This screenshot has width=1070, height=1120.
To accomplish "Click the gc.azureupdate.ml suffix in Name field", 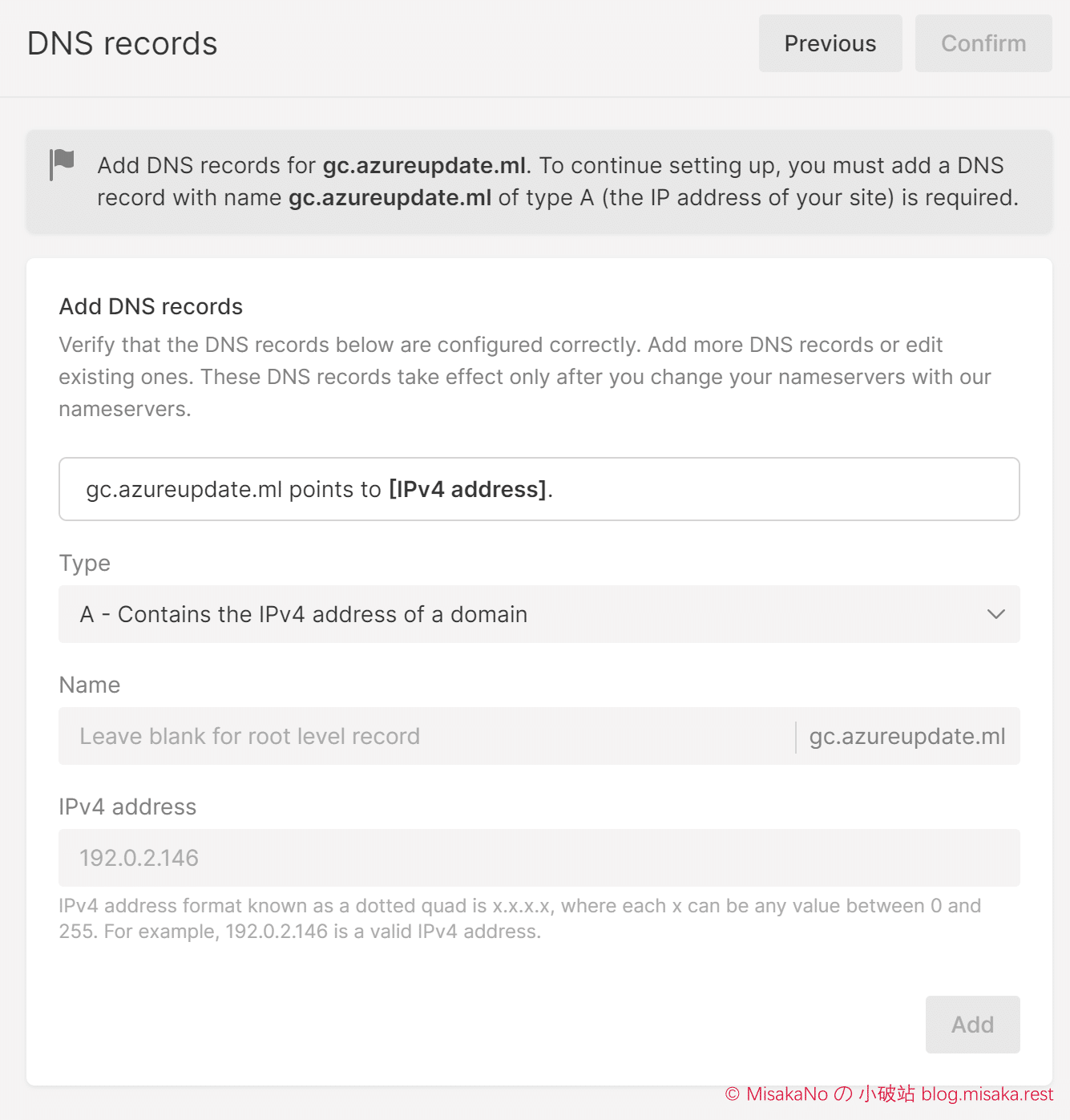I will (x=907, y=736).
